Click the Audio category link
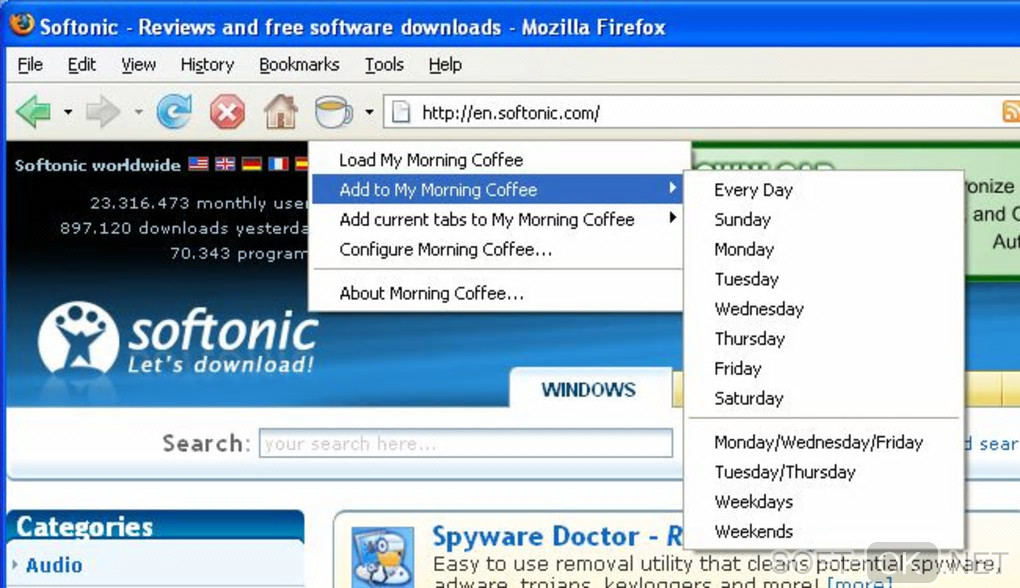This screenshot has height=588, width=1020. (54, 565)
